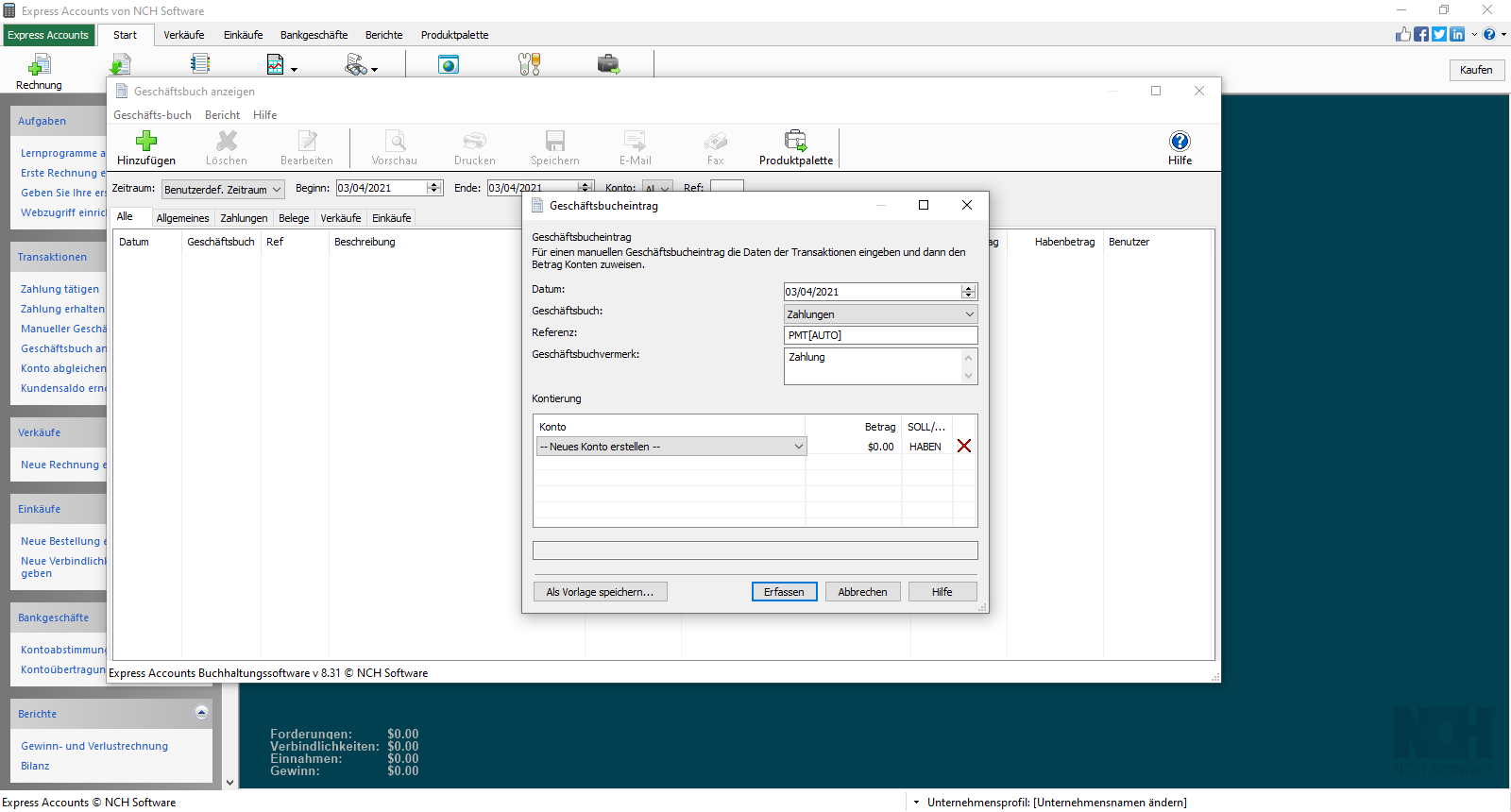Click the binoculars view icon in main toolbar
The width and height of the screenshot is (1511, 812).
click(356, 64)
